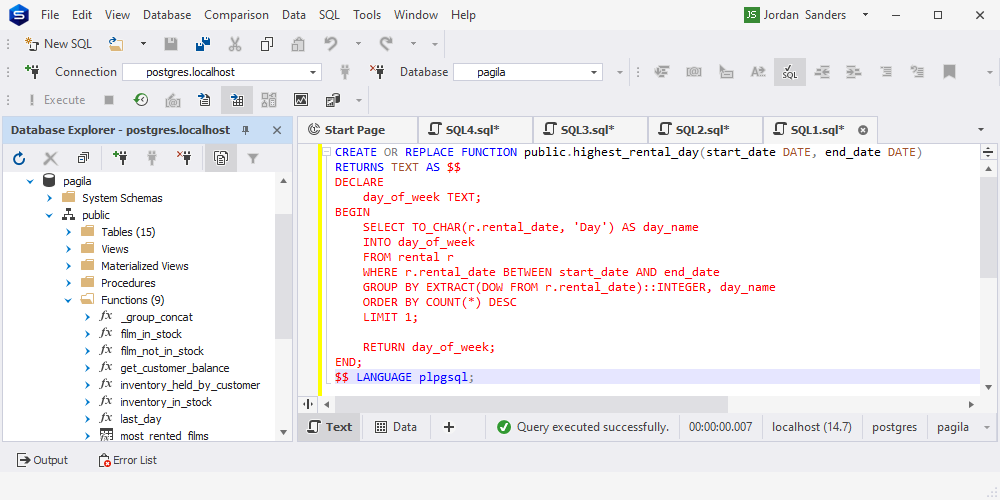Open file using folder icon
This screenshot has width=1000, height=500.
click(x=115, y=43)
